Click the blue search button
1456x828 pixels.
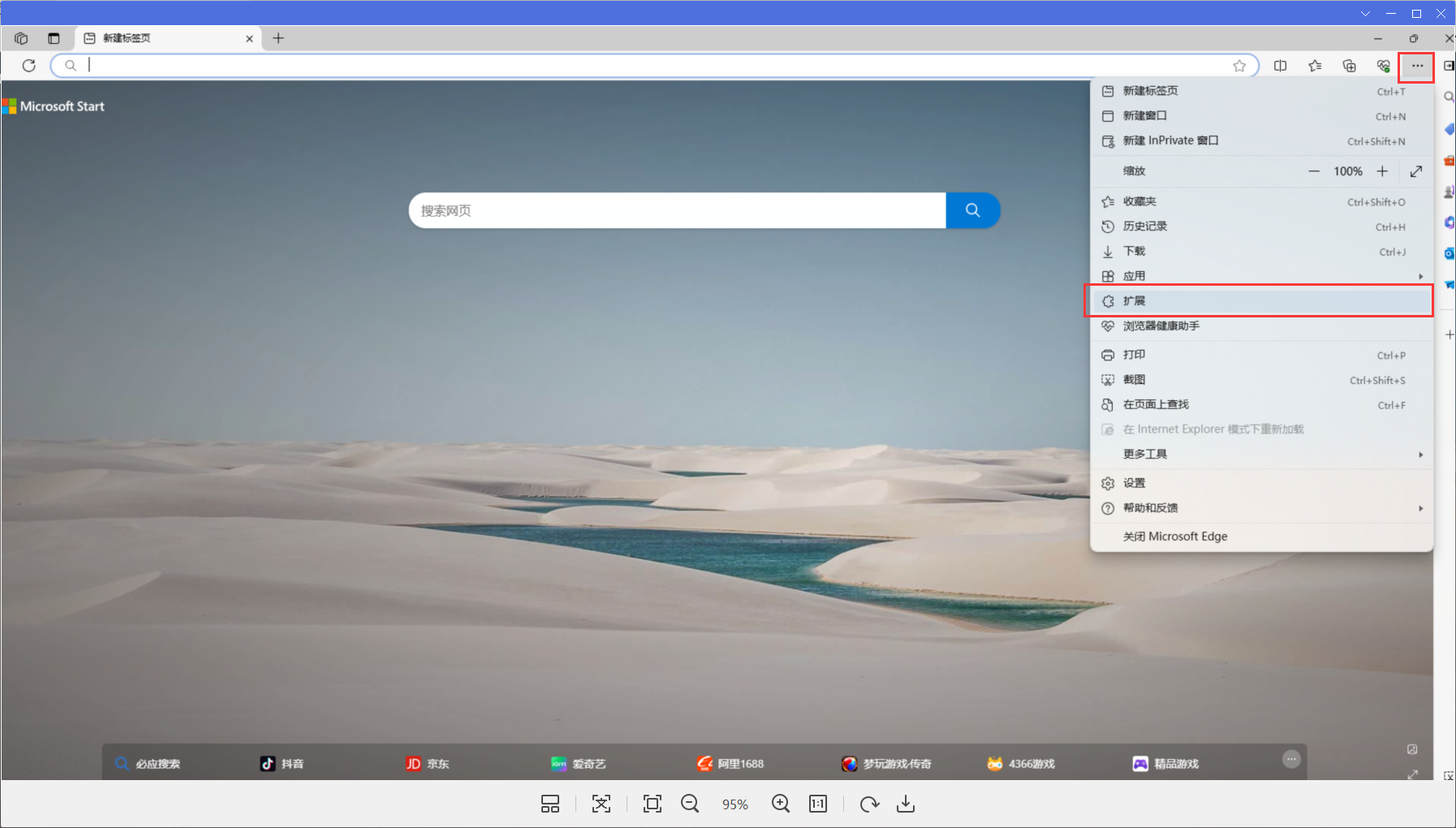point(972,210)
